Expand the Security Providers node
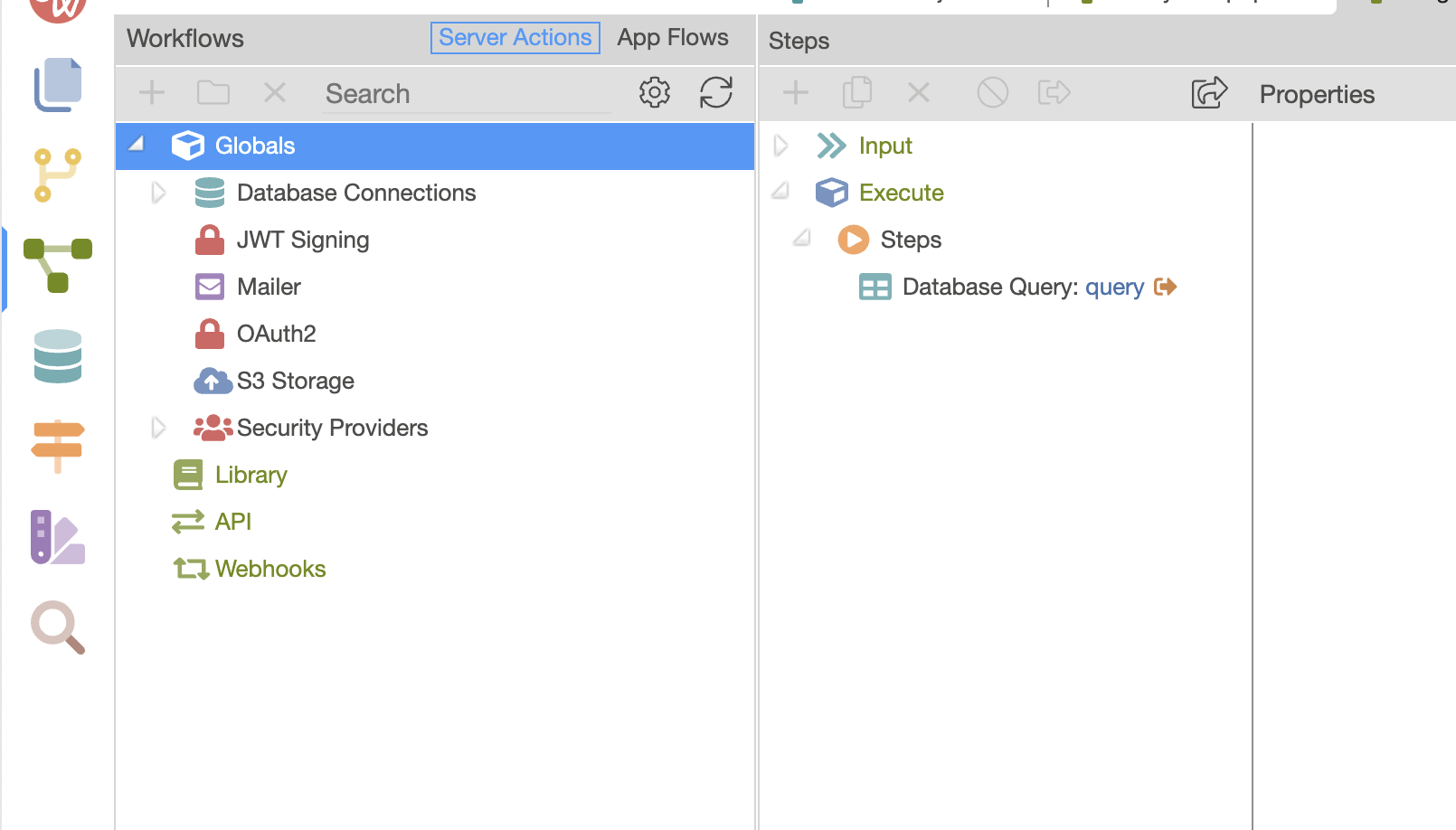 (158, 428)
